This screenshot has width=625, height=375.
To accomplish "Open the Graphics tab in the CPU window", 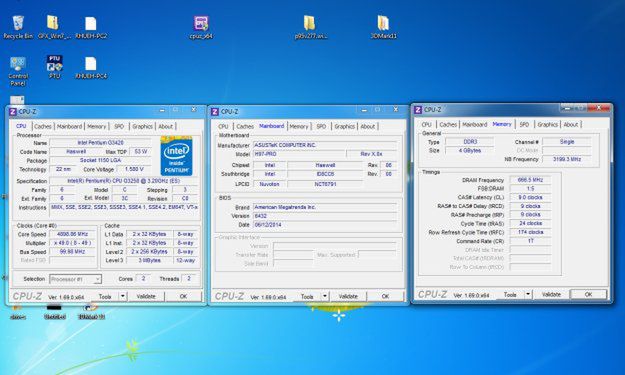I will (x=142, y=126).
